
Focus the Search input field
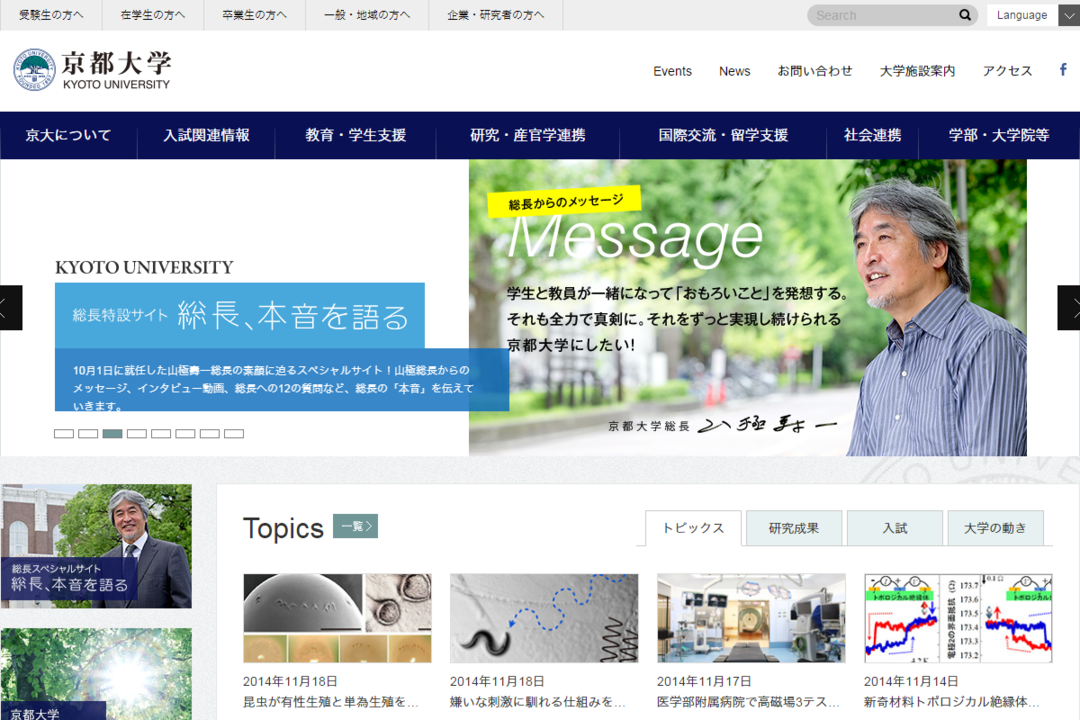tap(884, 15)
